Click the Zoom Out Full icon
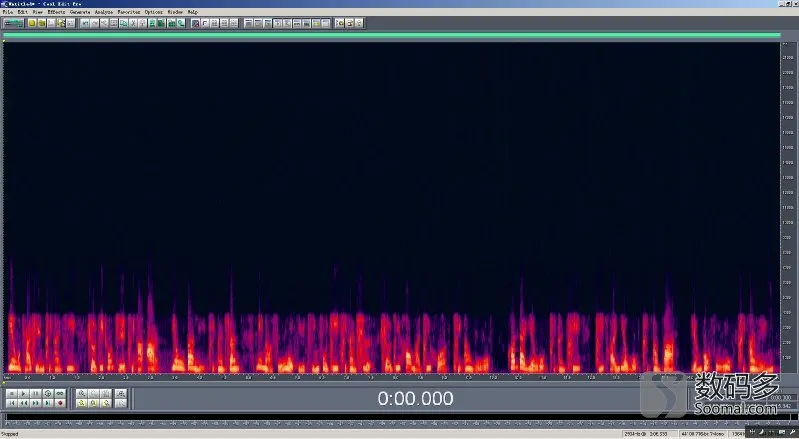The width and height of the screenshot is (799, 439). point(106,394)
